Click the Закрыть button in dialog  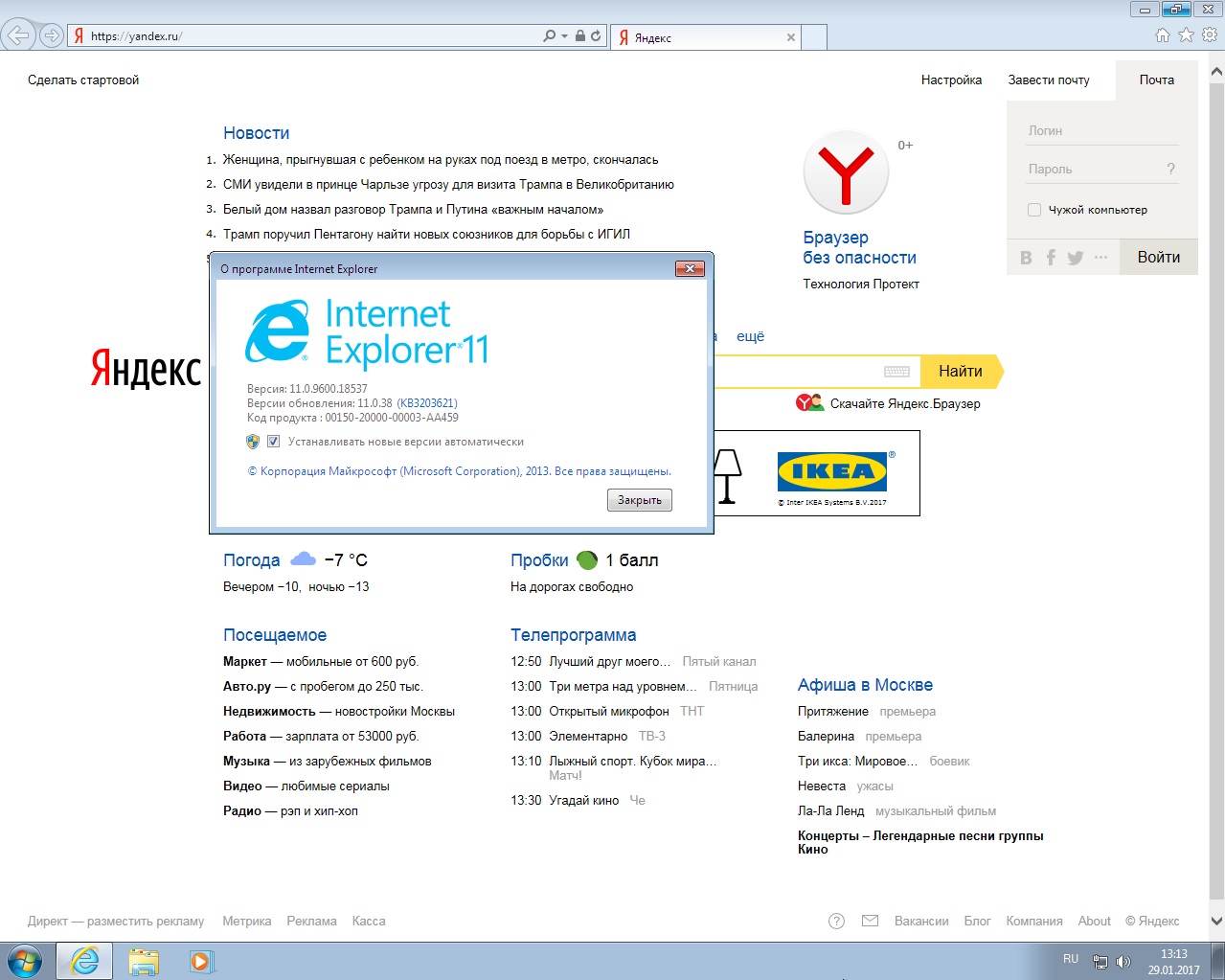tap(640, 500)
